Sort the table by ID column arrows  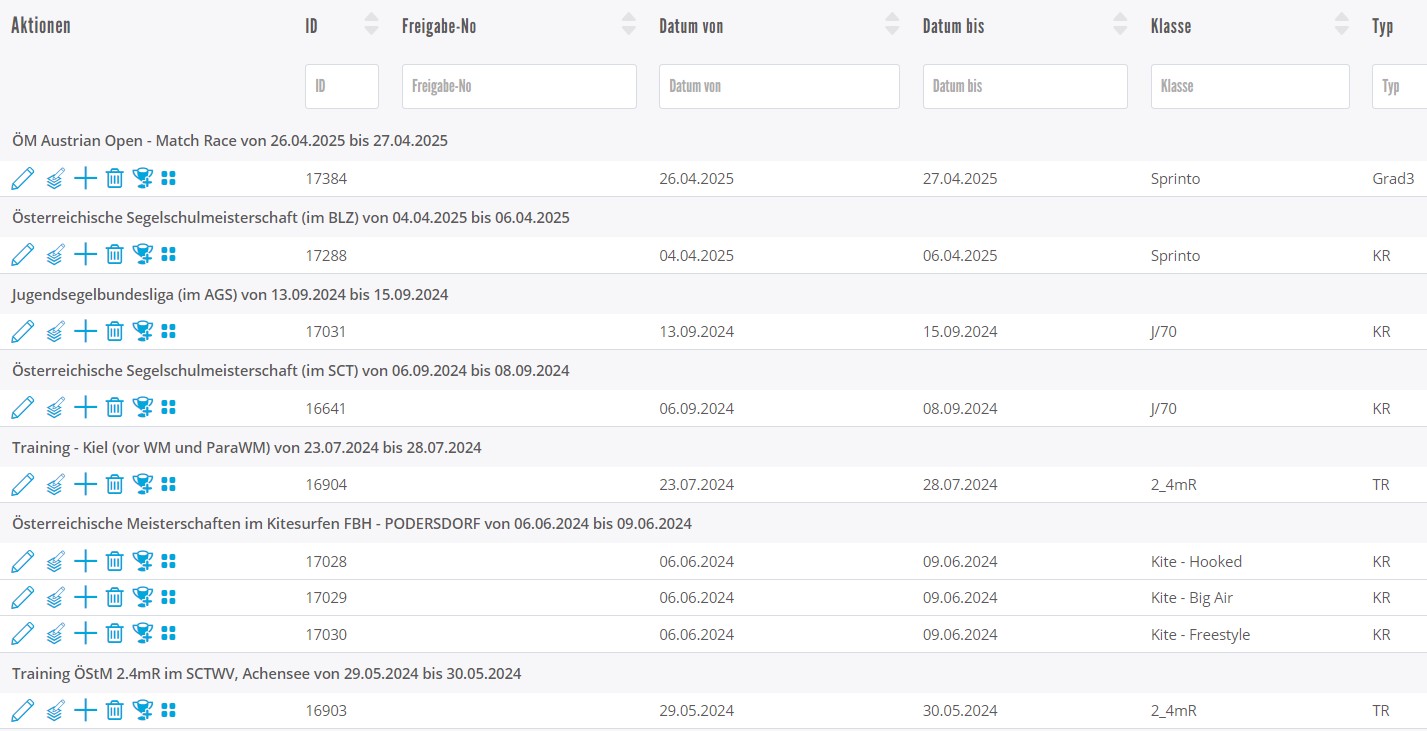[371, 25]
